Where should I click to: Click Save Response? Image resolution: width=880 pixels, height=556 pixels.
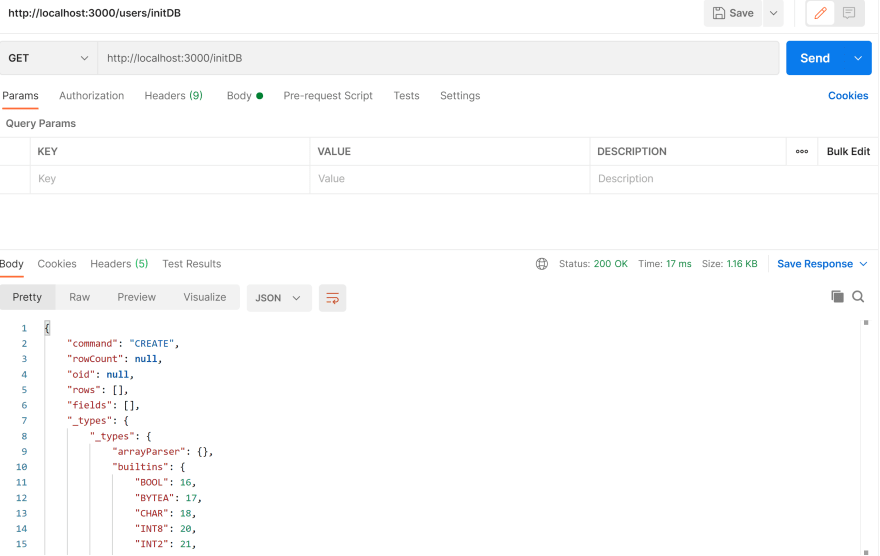pyautogui.click(x=815, y=264)
